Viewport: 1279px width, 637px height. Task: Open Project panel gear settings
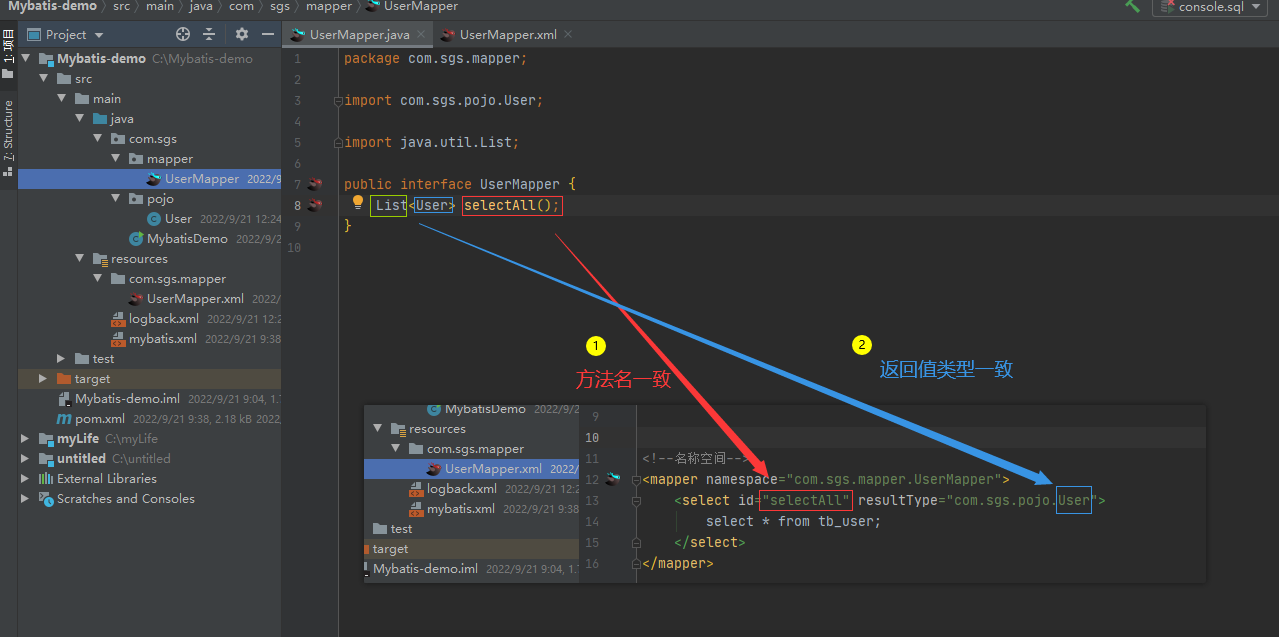241,34
